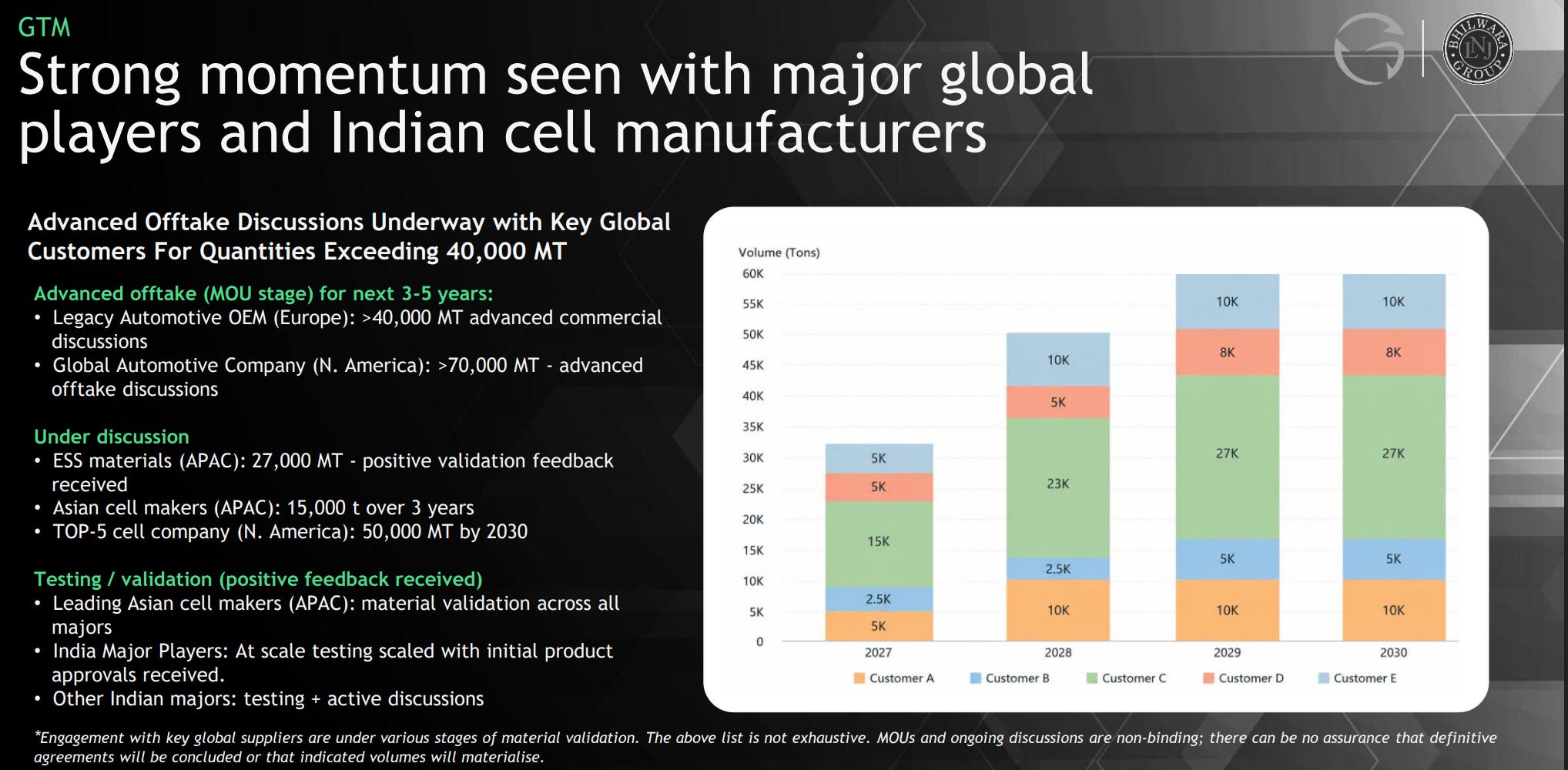Click the LNJ Bhilwara Group circular logo
This screenshot has width=1568, height=770.
pos(1477,49)
